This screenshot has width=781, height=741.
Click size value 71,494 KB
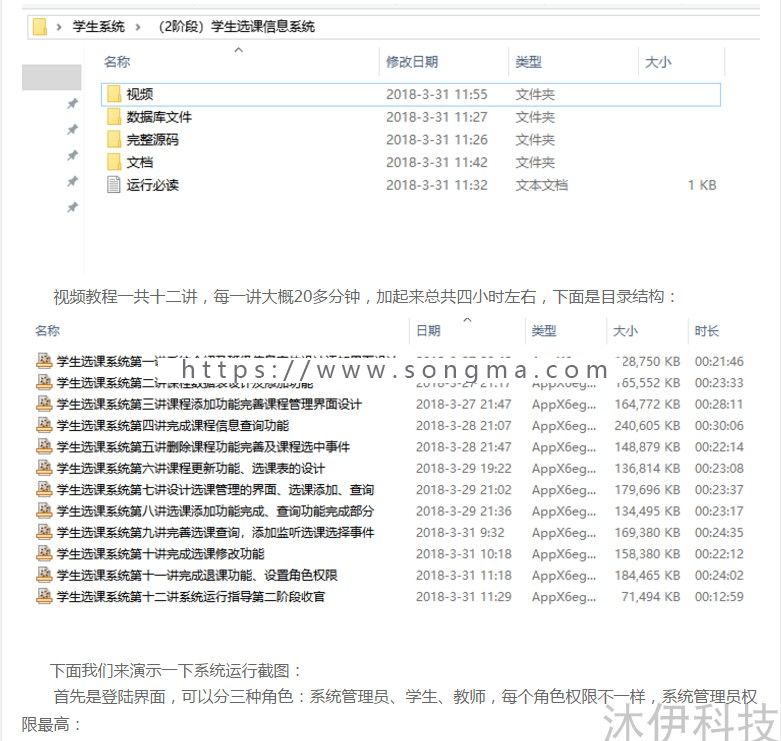pyautogui.click(x=651, y=597)
